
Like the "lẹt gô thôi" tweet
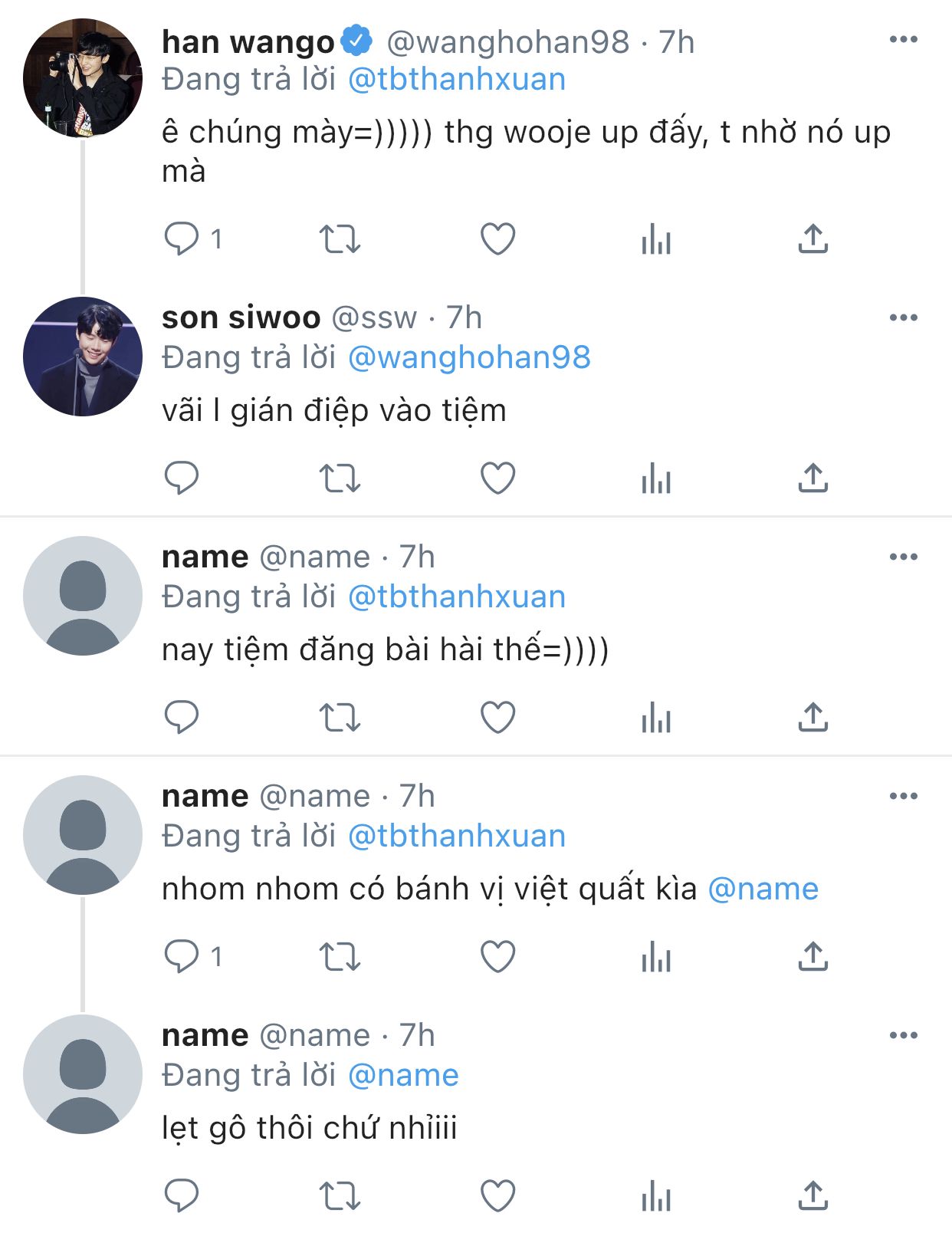point(497,1196)
